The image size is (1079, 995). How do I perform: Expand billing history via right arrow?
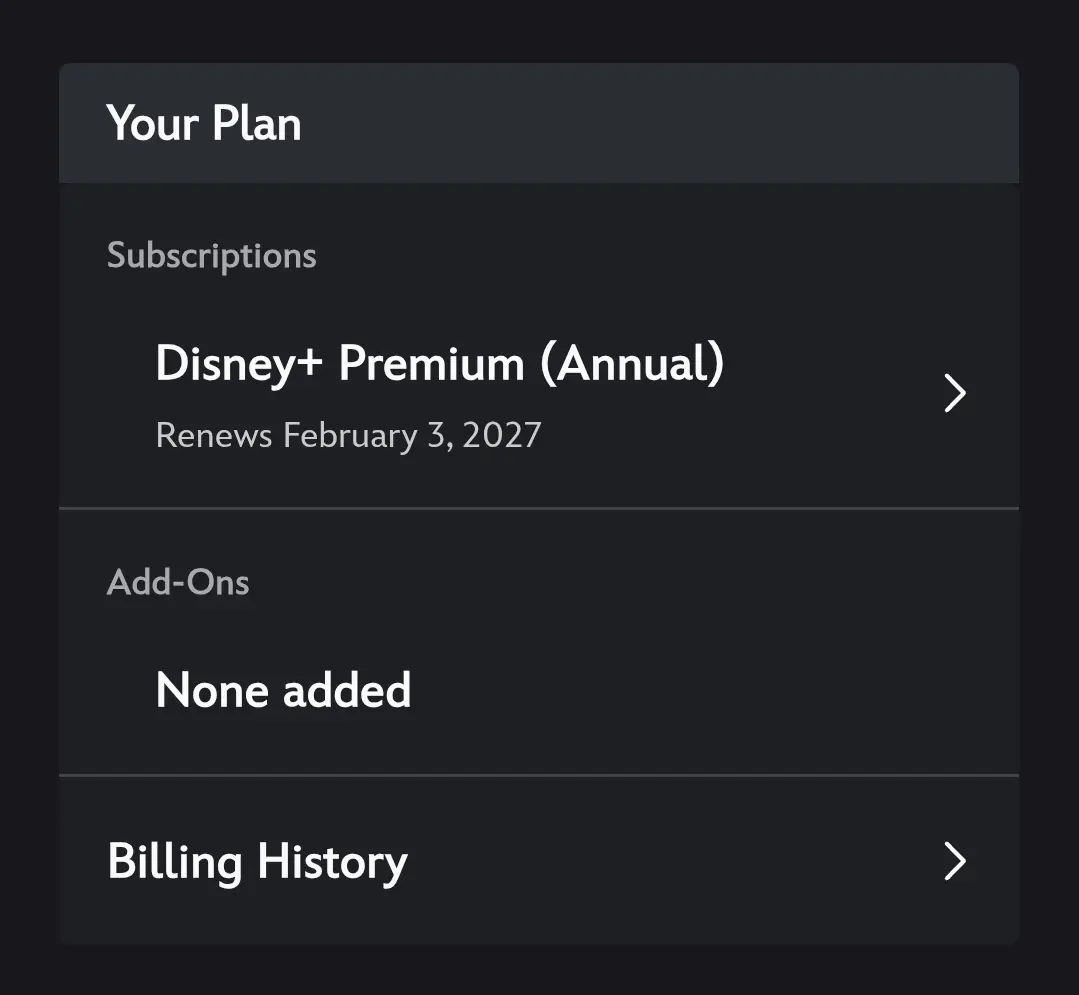click(x=955, y=861)
